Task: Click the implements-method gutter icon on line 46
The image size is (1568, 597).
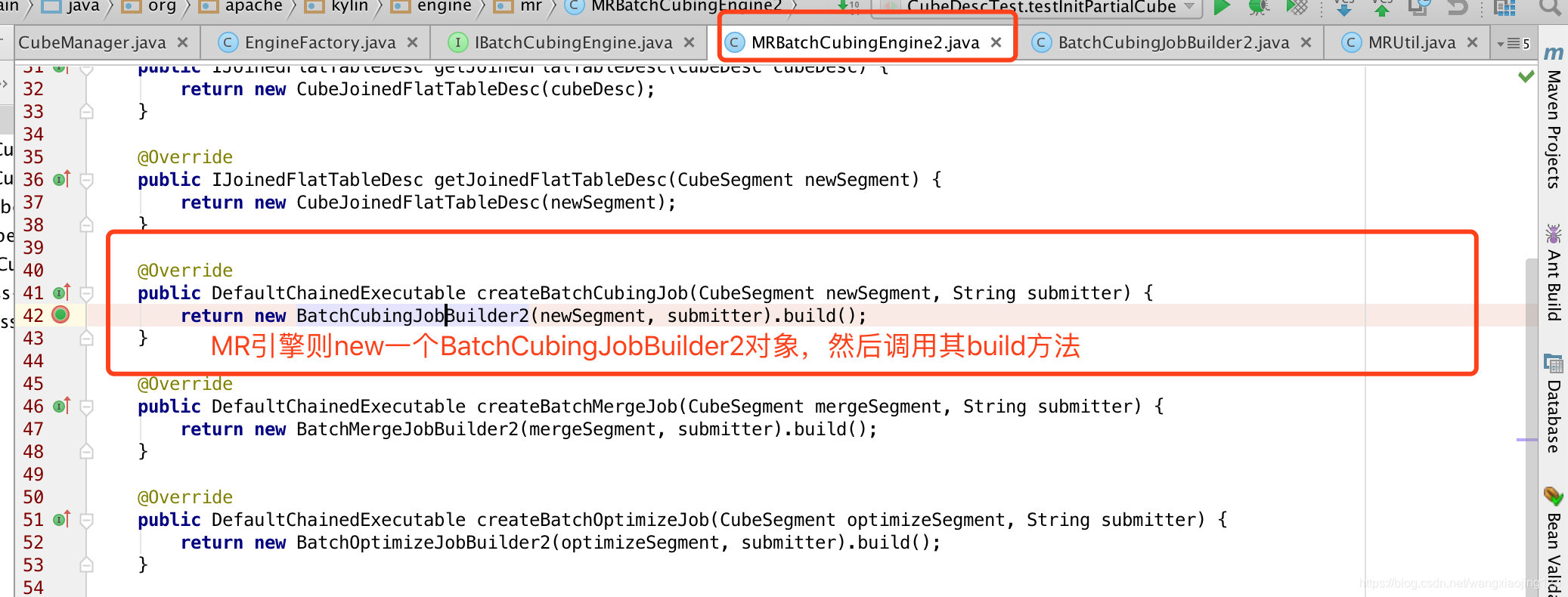Action: coord(61,406)
